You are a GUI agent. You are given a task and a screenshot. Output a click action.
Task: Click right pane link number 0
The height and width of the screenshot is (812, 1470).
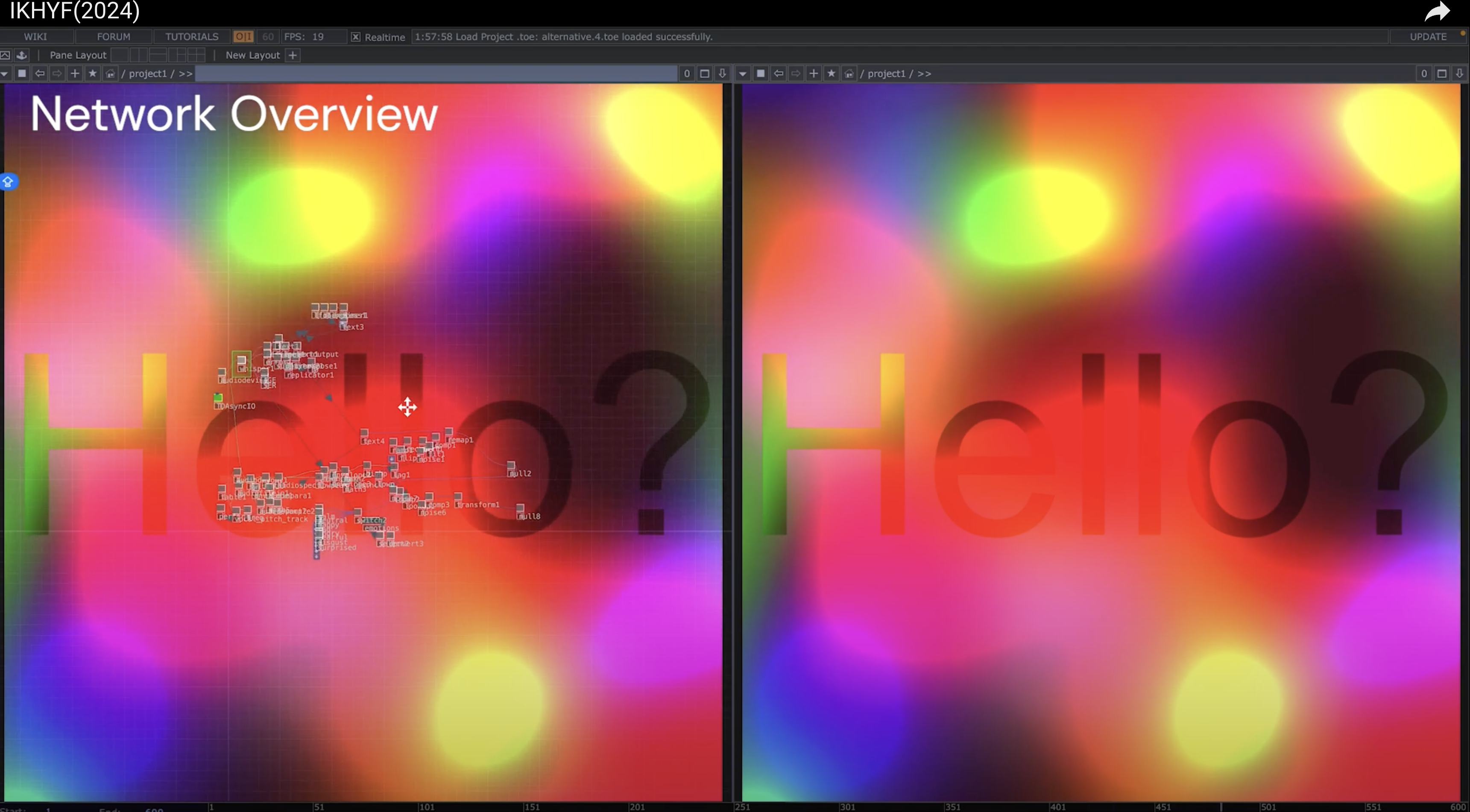(1424, 73)
